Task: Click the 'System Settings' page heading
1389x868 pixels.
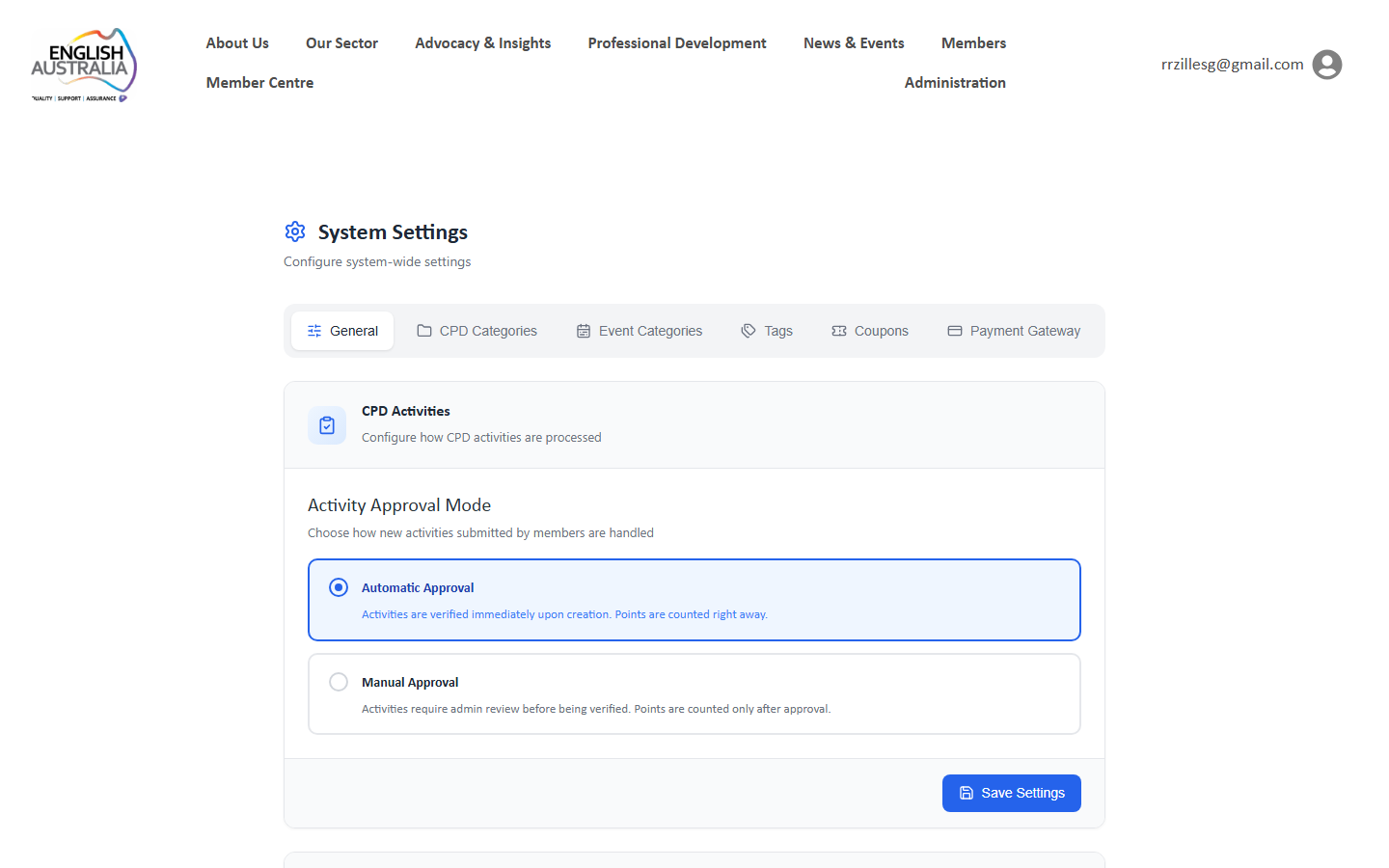Action: click(393, 232)
